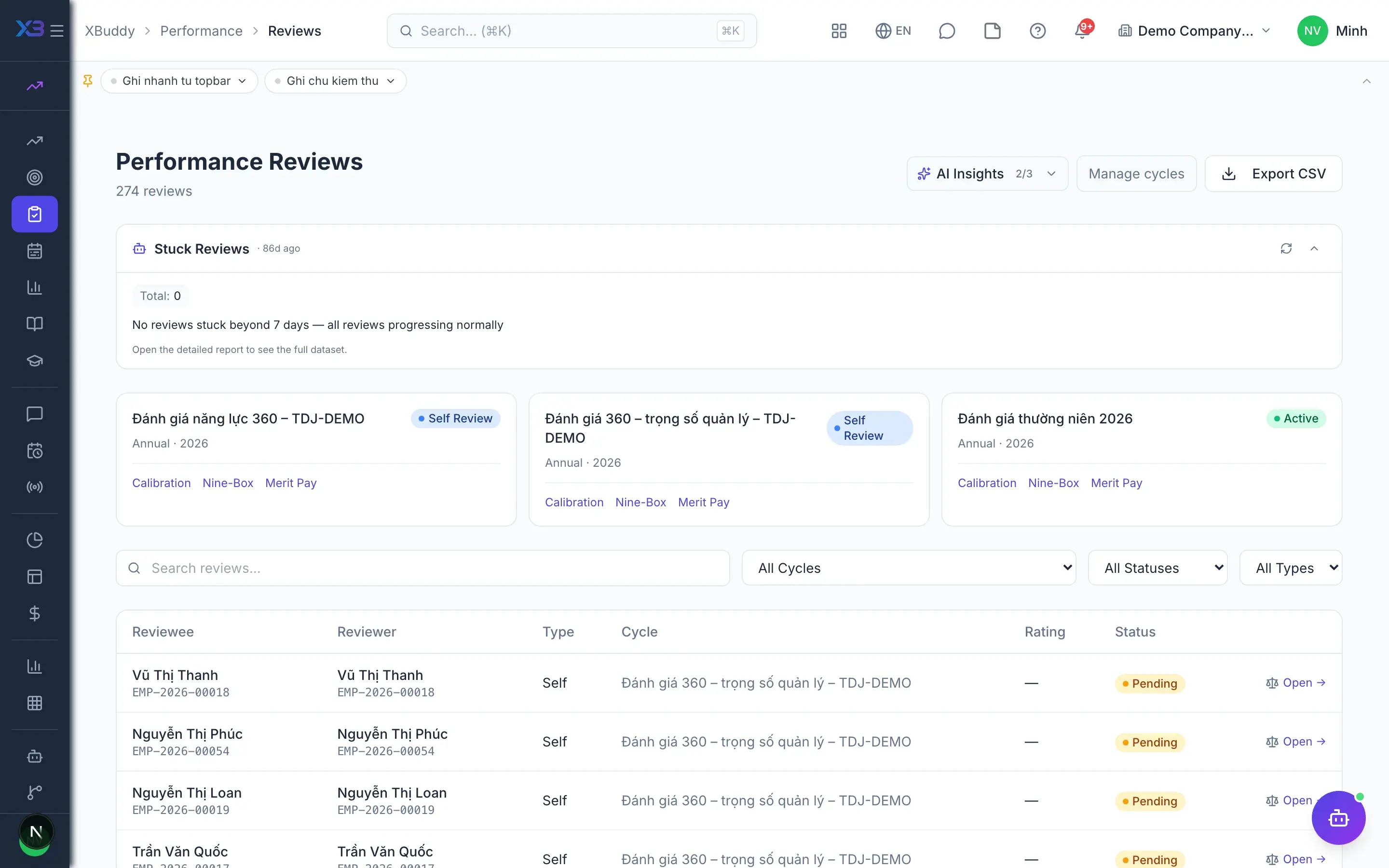Switch language via globe EN icon
Viewport: 1389px width, 868px height.
893,31
